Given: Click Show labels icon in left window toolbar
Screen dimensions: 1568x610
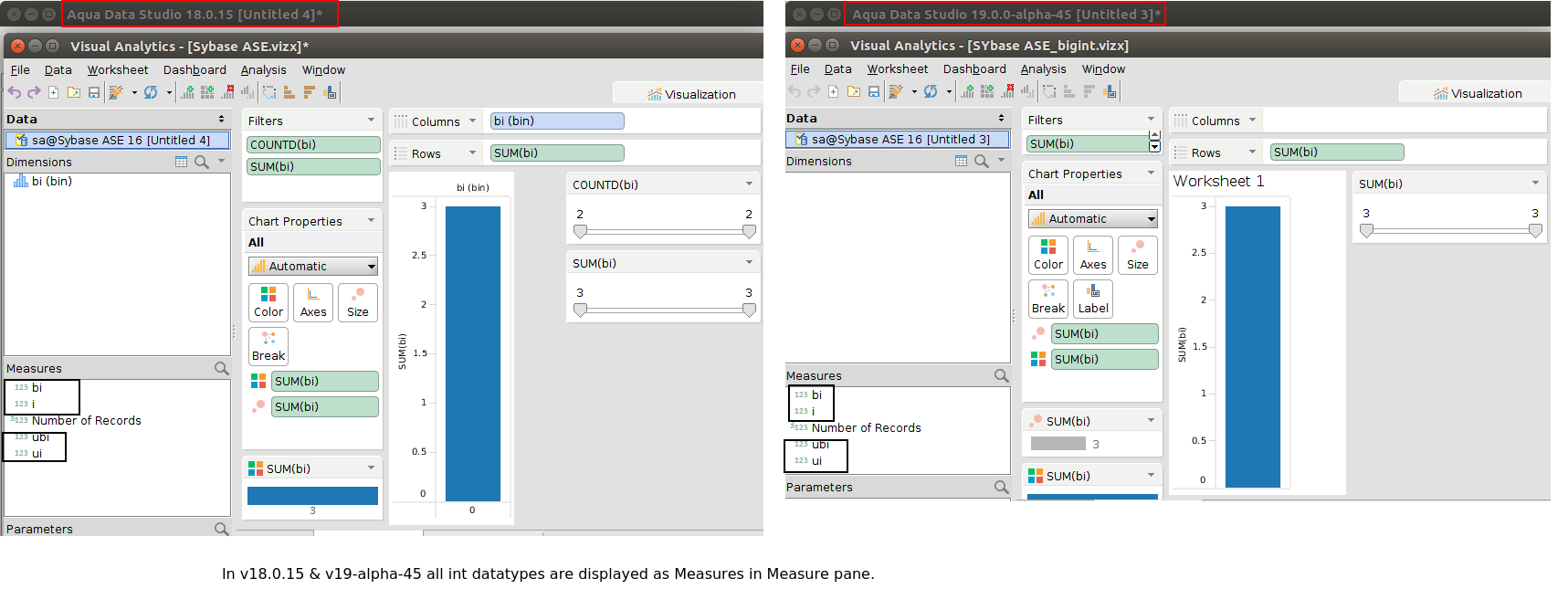Looking at the screenshot, I should [331, 92].
